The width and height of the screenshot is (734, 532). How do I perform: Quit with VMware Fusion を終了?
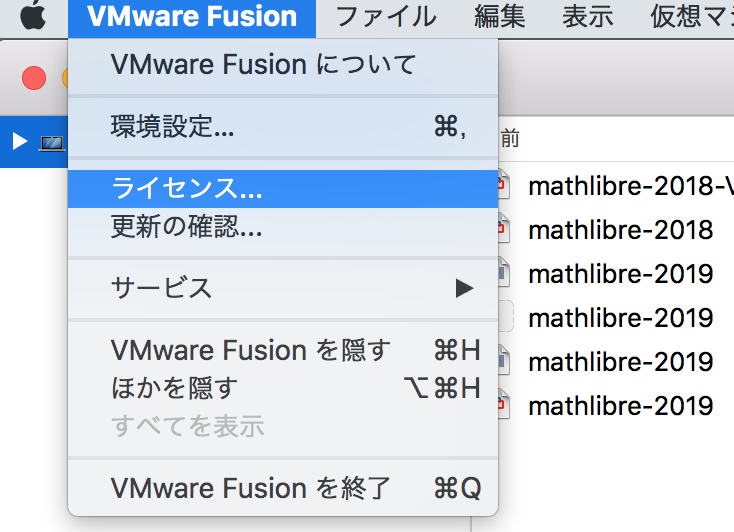pyautogui.click(x=250, y=488)
